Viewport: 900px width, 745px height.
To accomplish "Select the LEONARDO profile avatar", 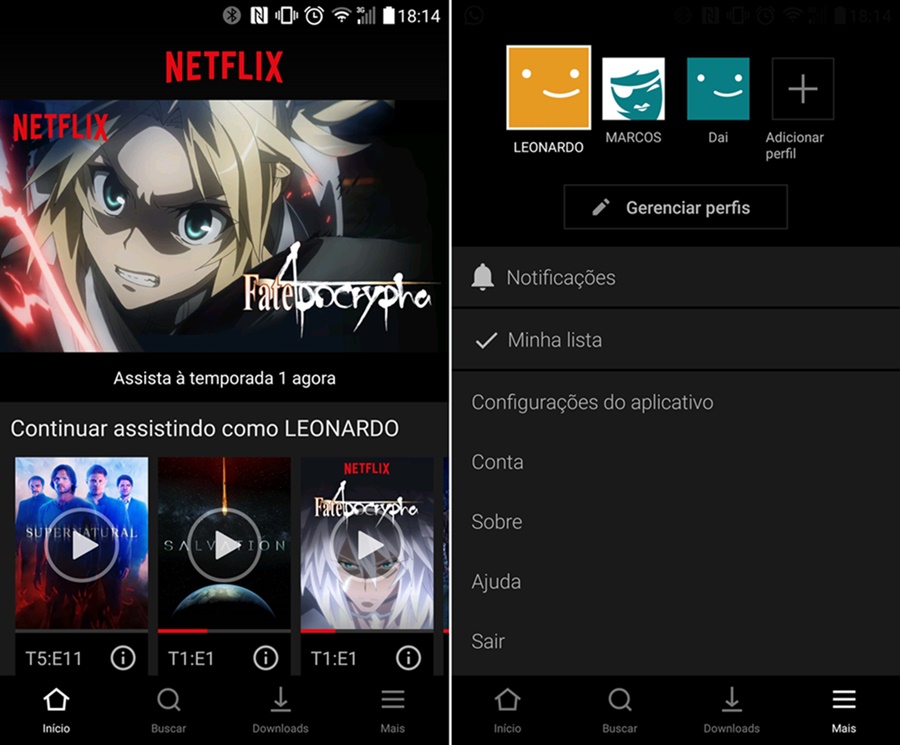I will coord(549,88).
